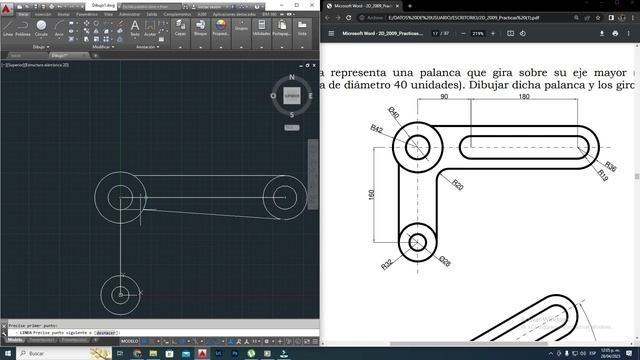Open the Windows Start menu
Image resolution: width=640 pixels, height=360 pixels.
8,353
